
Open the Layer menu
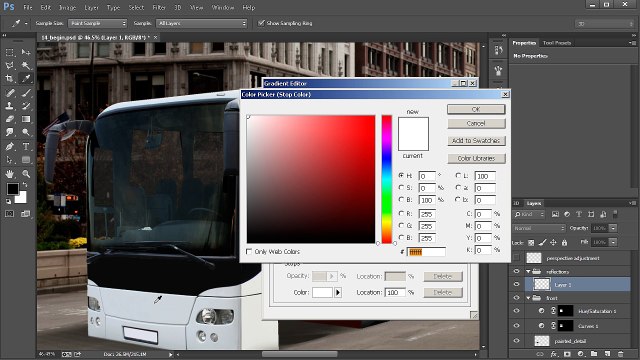pos(91,7)
